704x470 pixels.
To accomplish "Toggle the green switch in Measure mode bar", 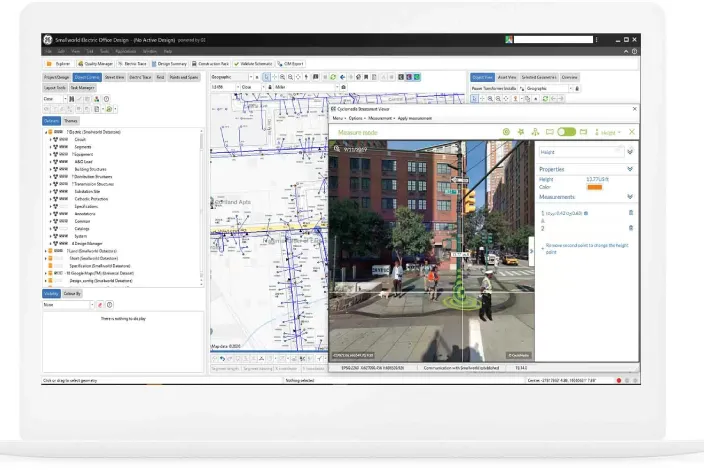I will coord(567,132).
